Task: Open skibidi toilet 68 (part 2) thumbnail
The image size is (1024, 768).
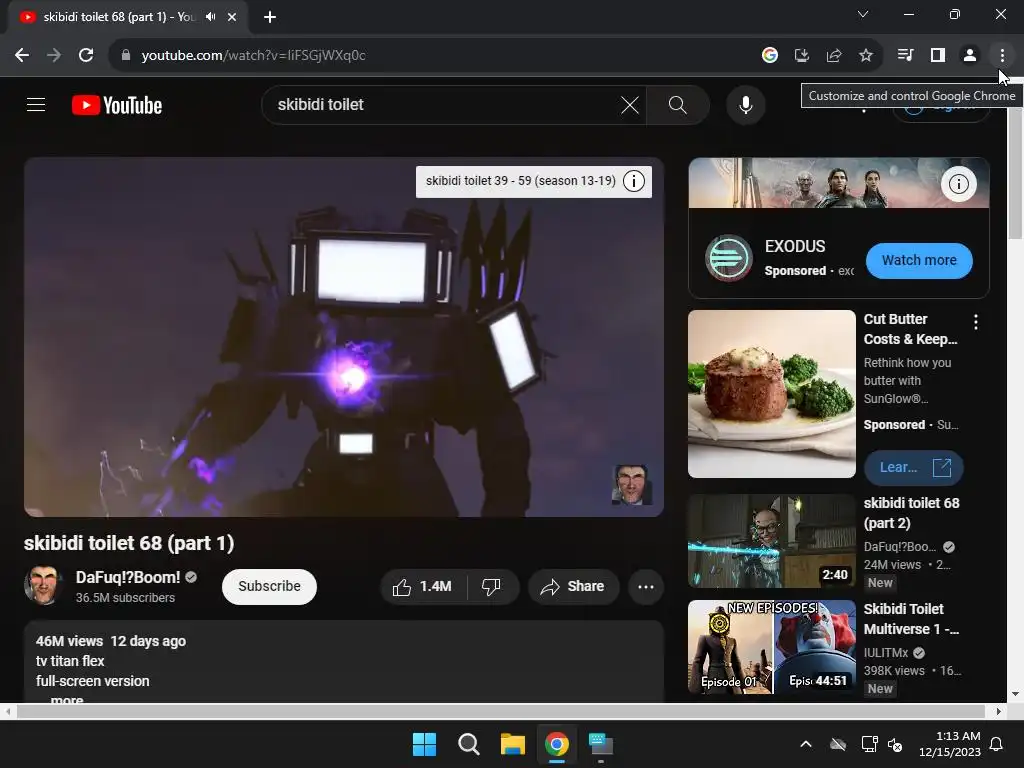Action: (772, 541)
